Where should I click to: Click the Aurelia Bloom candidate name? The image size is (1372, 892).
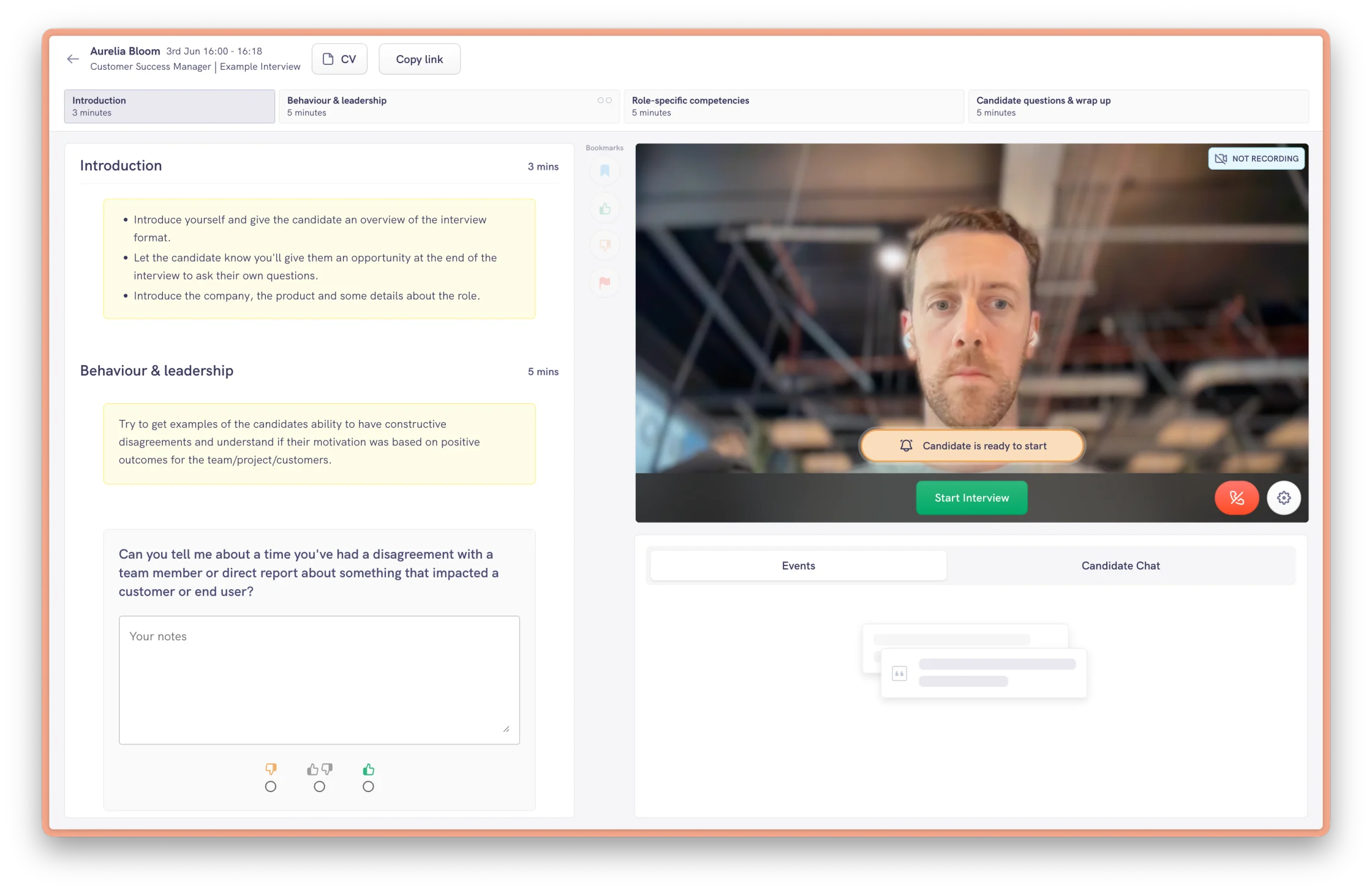[125, 51]
